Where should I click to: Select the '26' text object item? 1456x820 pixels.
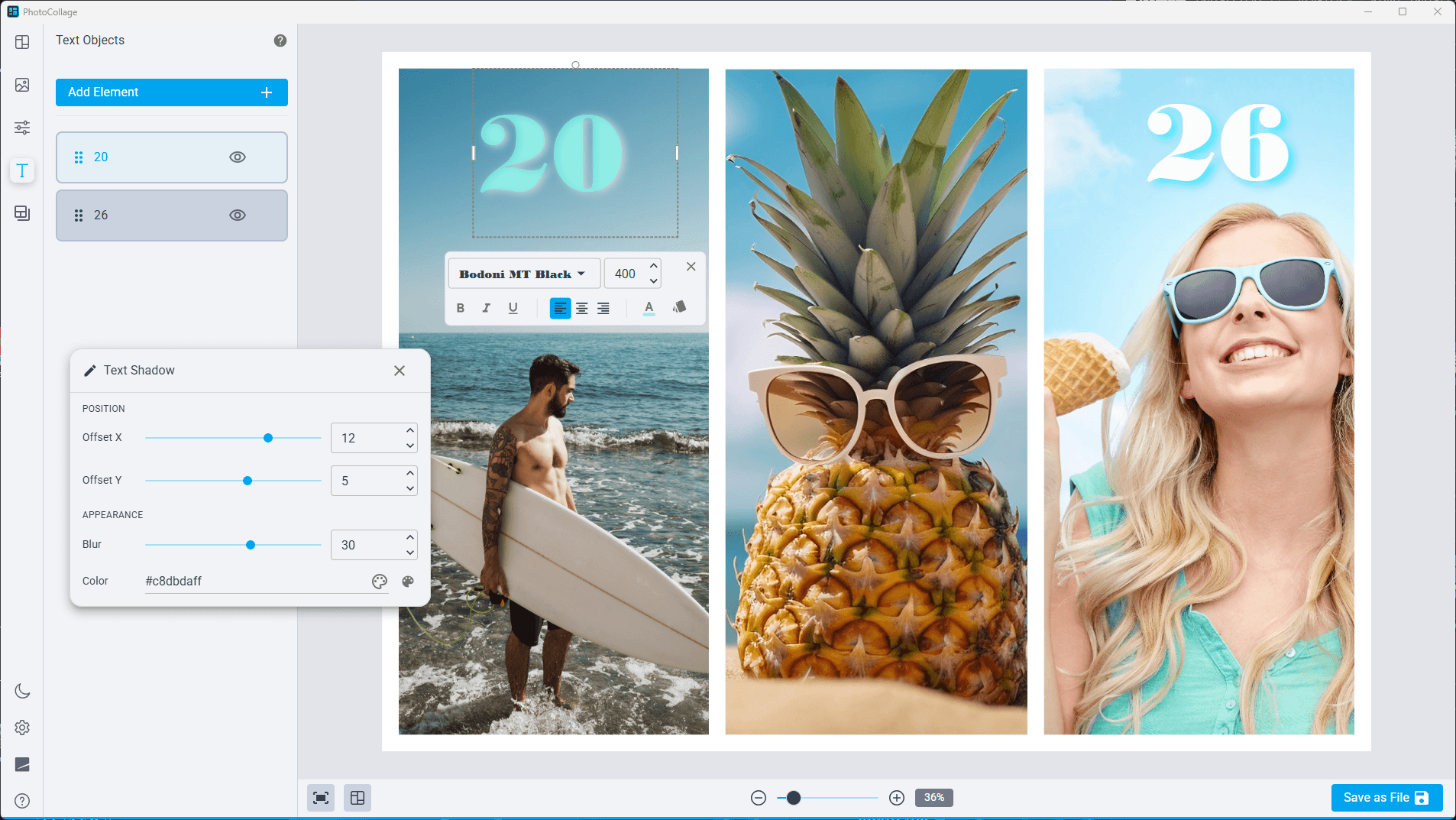(172, 216)
